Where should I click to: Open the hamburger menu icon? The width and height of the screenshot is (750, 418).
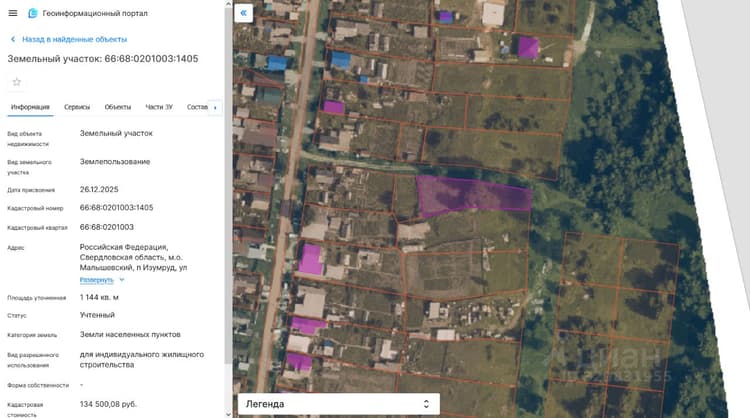13,13
